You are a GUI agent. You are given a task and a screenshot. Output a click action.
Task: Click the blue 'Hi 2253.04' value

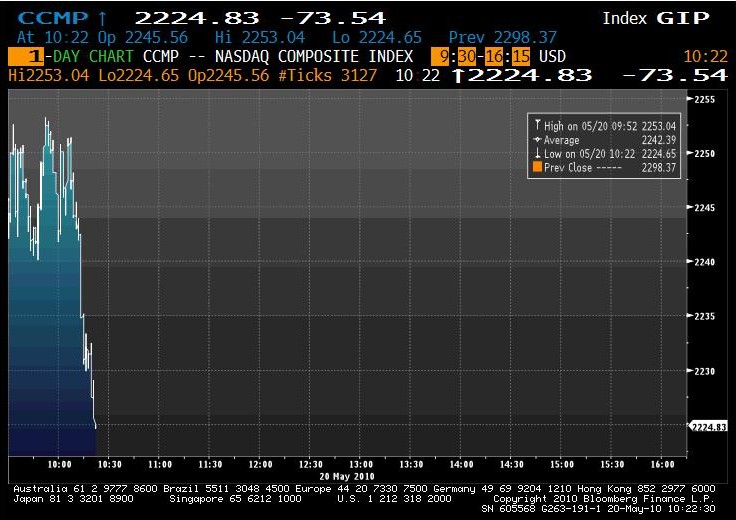point(260,37)
